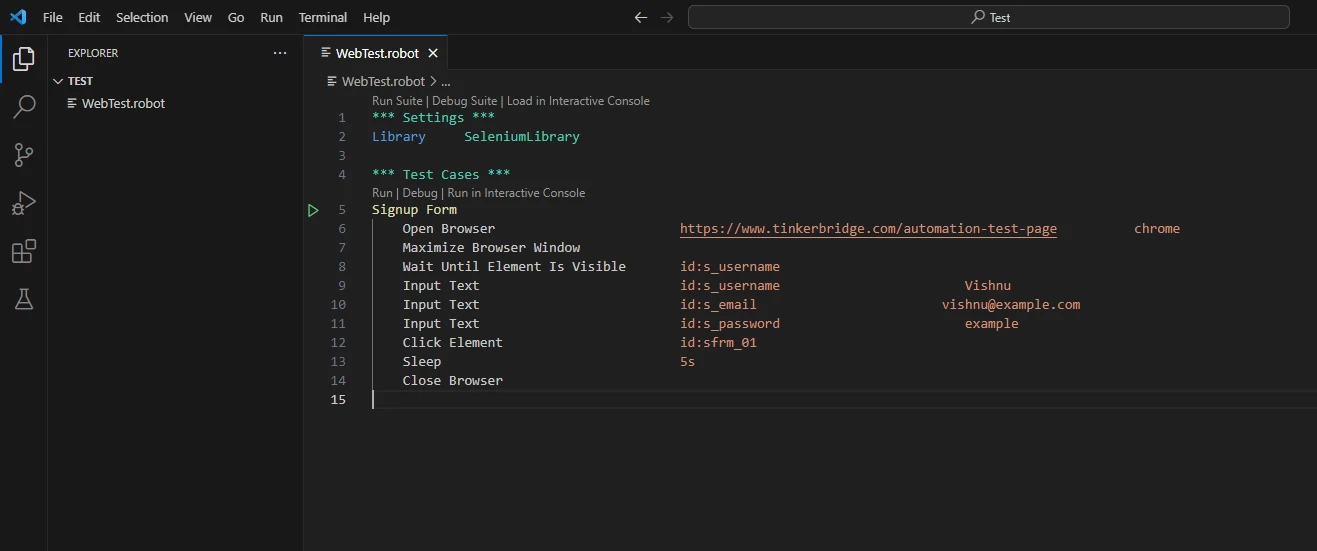The image size is (1317, 551).
Task: Click the VS Code logo icon
Action: pyautogui.click(x=18, y=17)
